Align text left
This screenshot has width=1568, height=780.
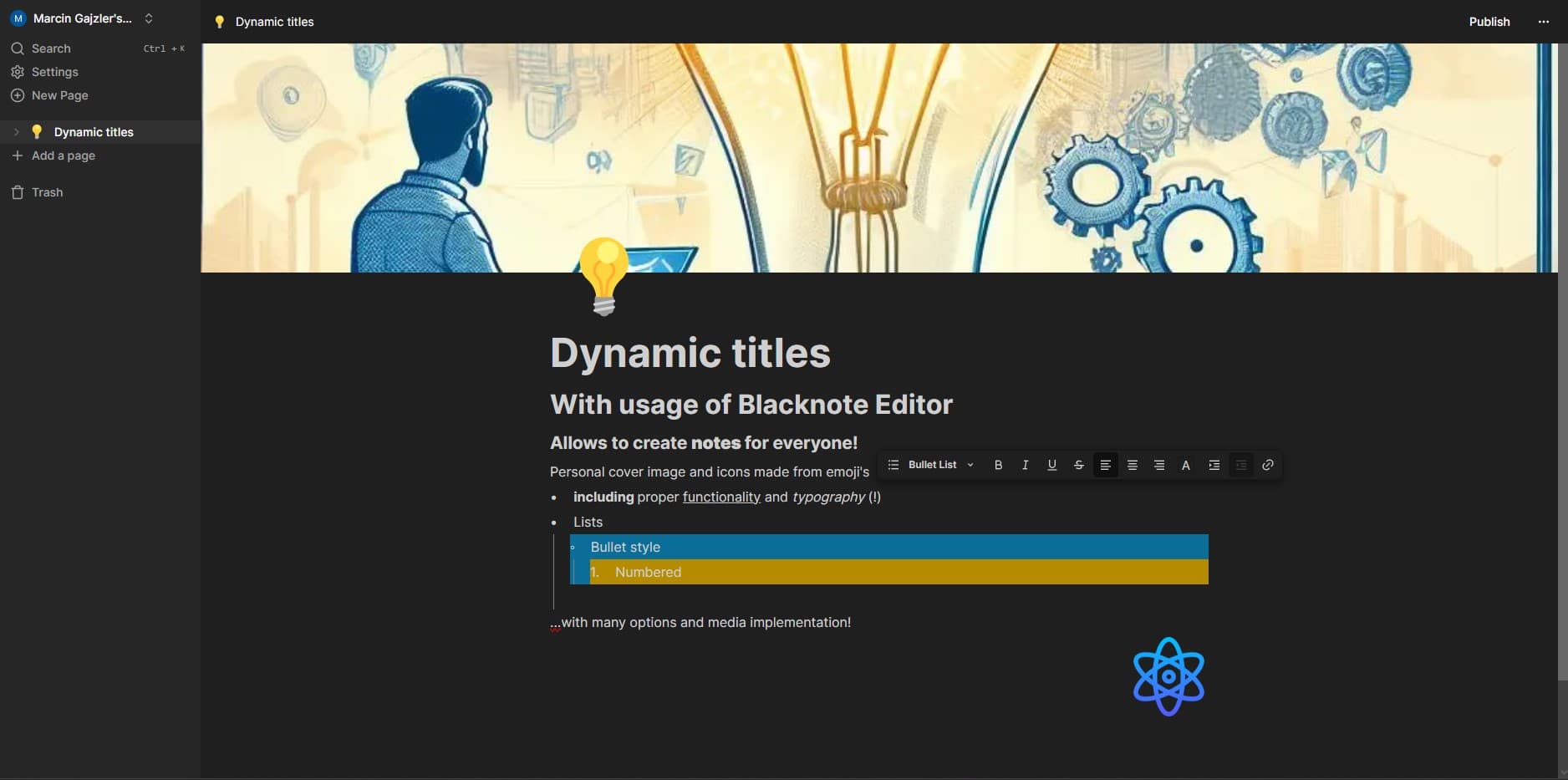1105,465
